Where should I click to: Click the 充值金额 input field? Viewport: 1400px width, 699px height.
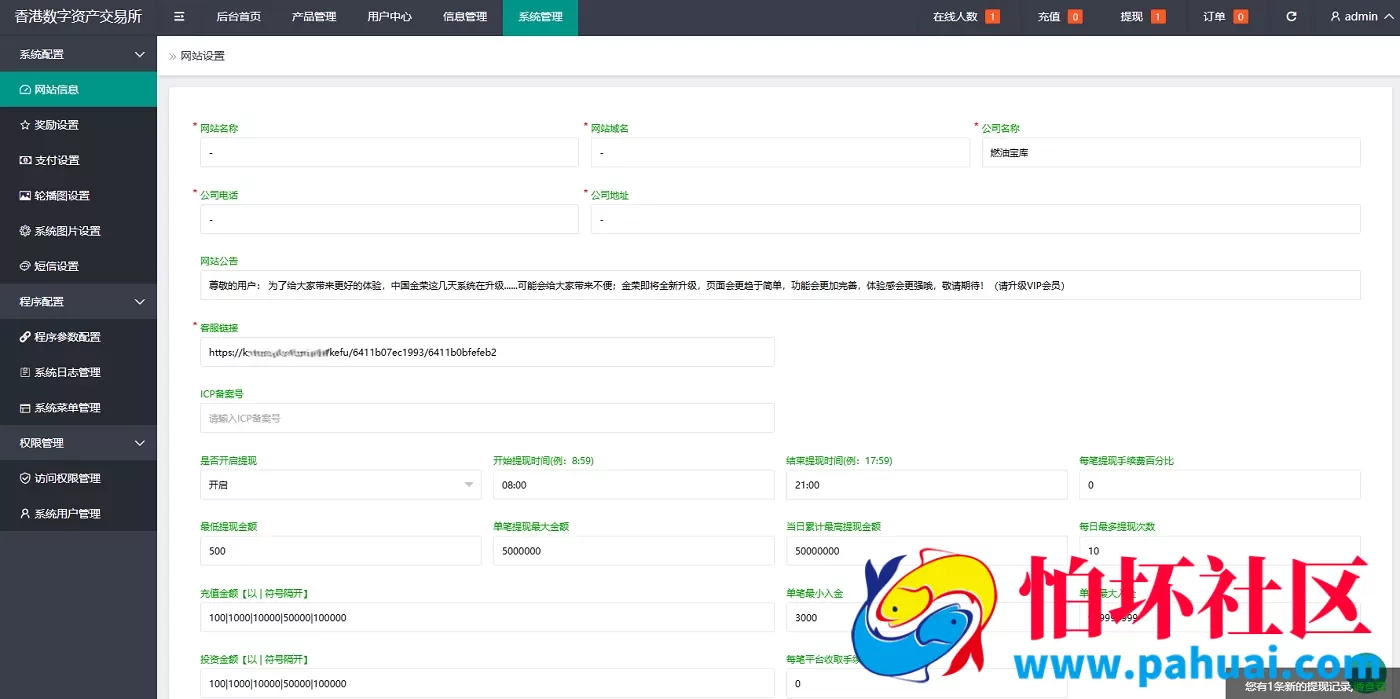pyautogui.click(x=487, y=618)
